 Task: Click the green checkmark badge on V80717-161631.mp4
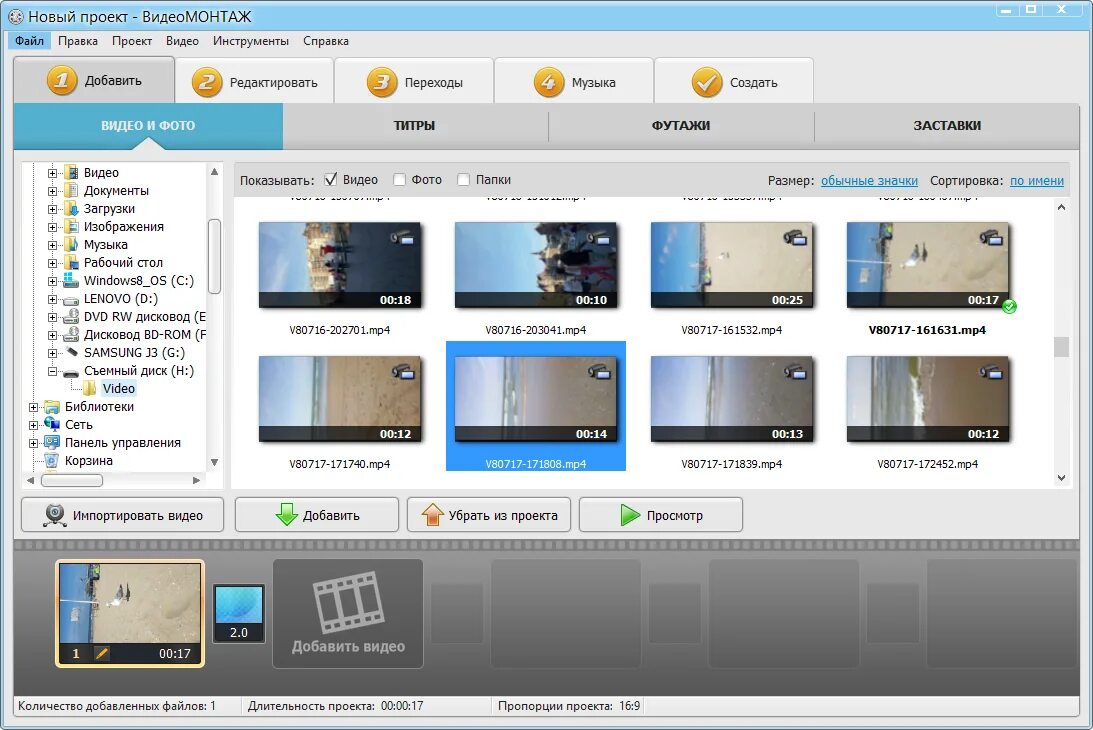tap(1009, 306)
